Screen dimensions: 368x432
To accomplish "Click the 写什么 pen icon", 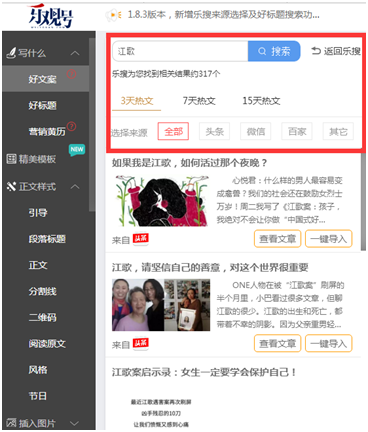I will click(x=11, y=53).
